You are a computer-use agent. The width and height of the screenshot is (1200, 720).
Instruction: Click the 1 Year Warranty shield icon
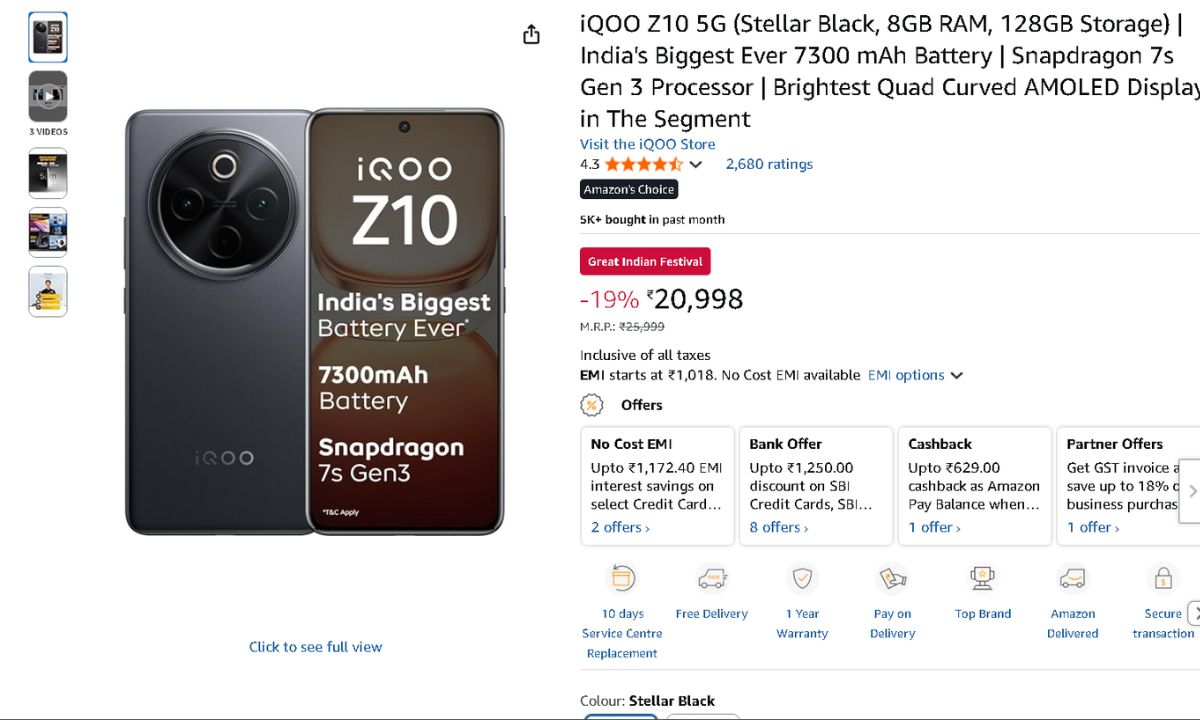802,578
